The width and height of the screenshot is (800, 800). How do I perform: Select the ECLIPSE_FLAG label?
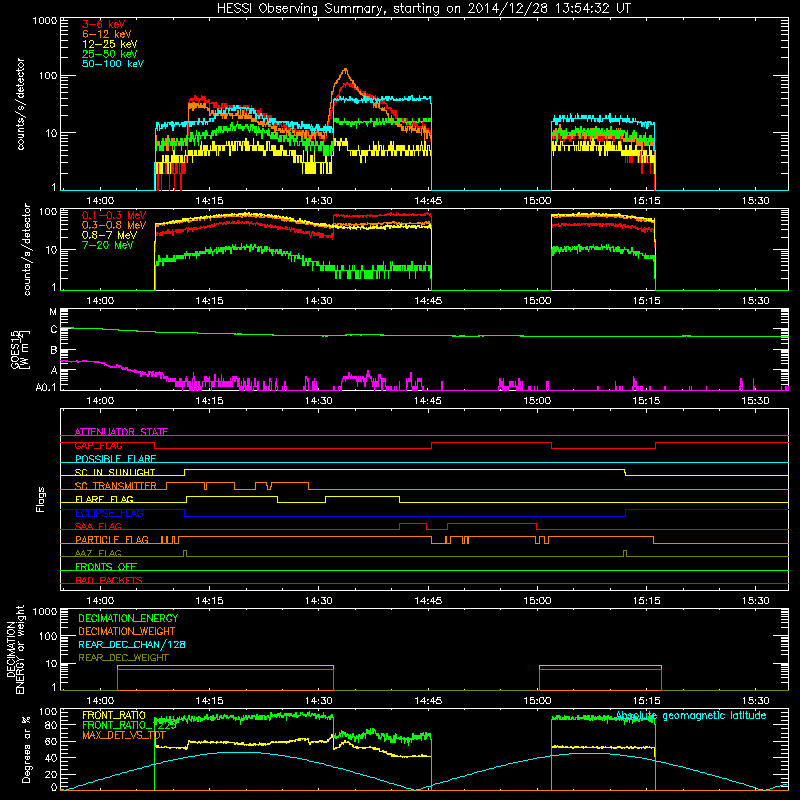point(109,513)
